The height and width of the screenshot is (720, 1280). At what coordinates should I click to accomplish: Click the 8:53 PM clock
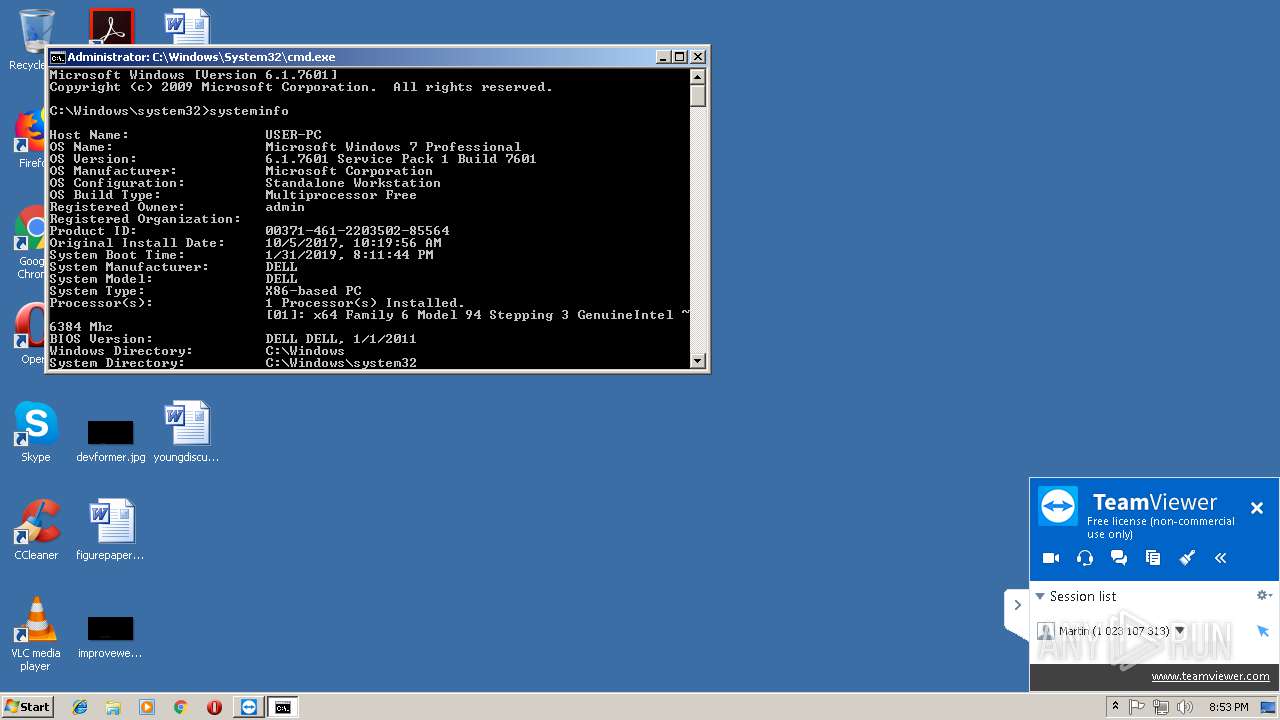[x=1229, y=707]
